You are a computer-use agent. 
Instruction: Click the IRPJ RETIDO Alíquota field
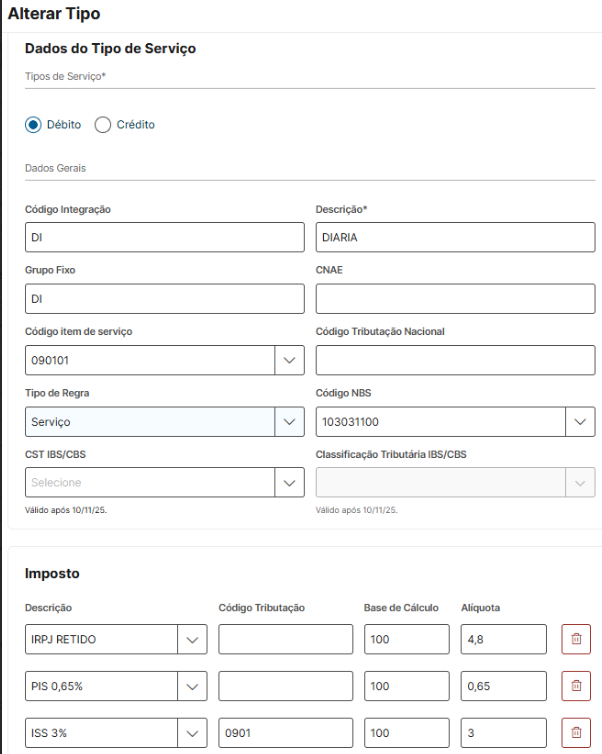[x=503, y=639]
